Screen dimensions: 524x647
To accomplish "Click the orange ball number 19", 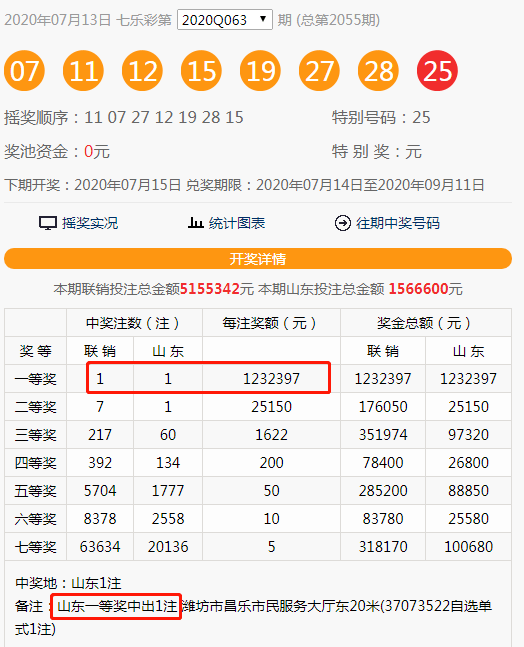I will pyautogui.click(x=260, y=71).
